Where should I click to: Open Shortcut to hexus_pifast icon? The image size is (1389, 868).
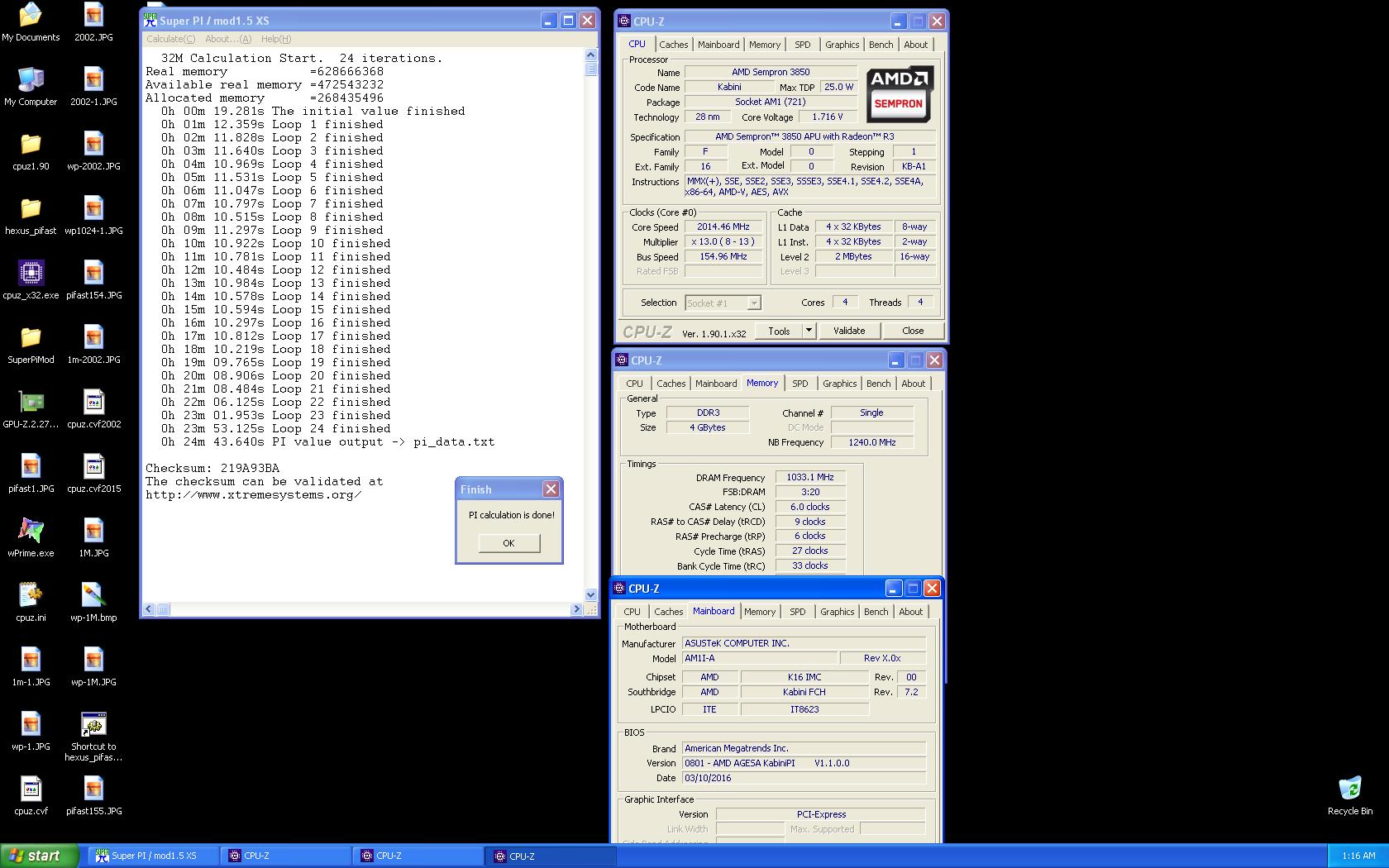(x=93, y=736)
